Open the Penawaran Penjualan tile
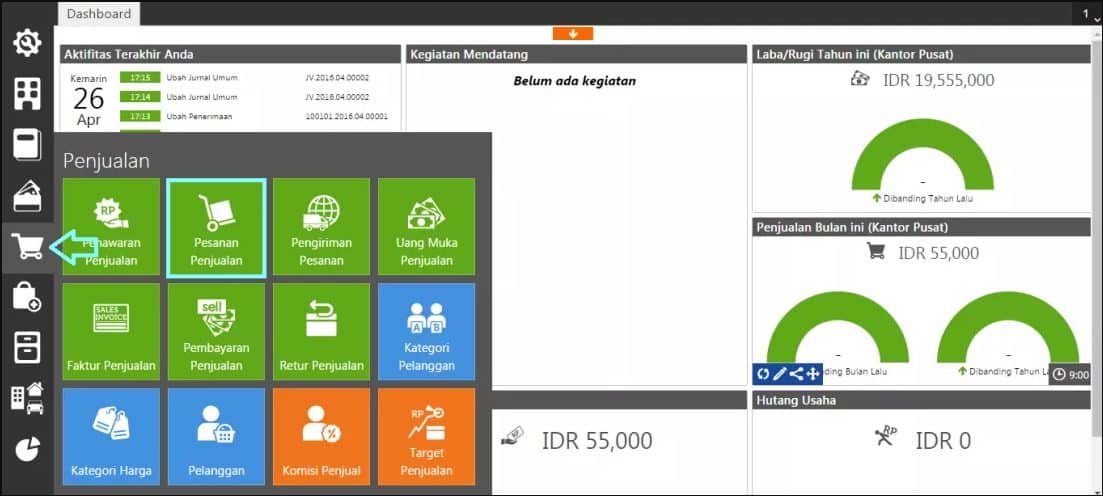 111,227
